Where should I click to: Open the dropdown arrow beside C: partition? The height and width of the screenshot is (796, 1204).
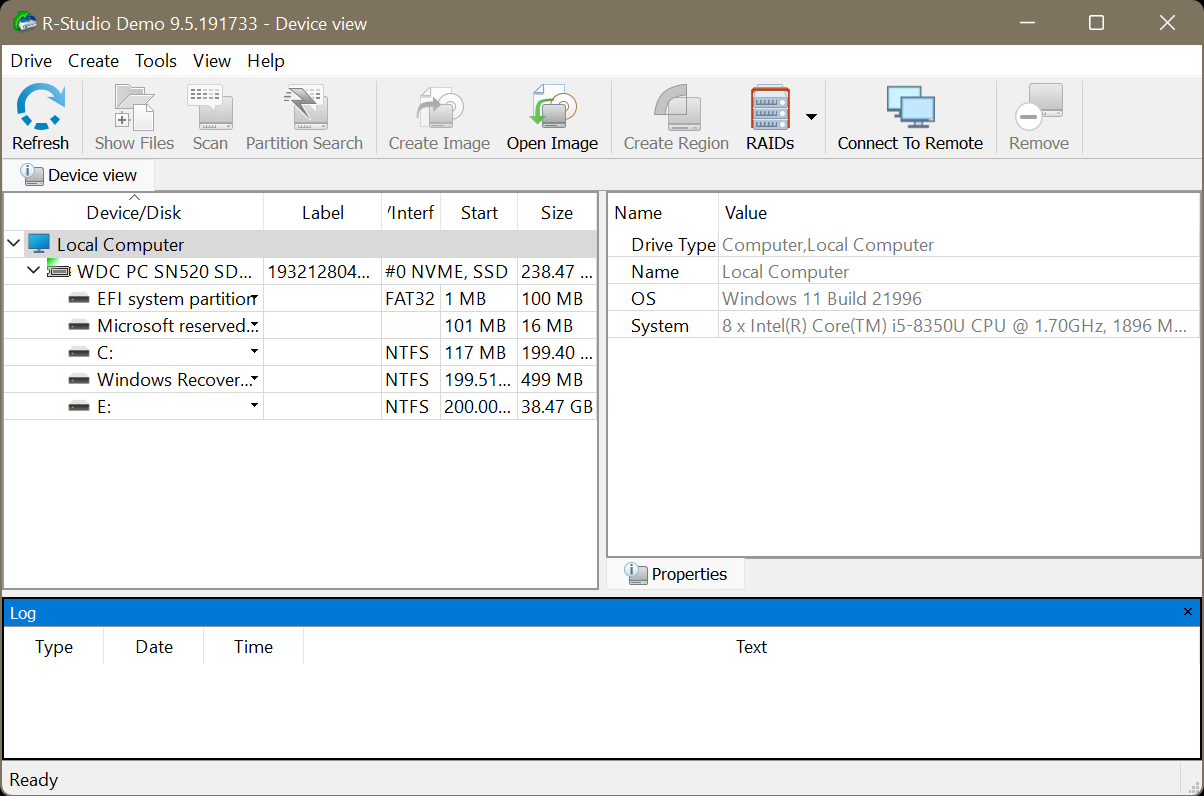pyautogui.click(x=254, y=352)
